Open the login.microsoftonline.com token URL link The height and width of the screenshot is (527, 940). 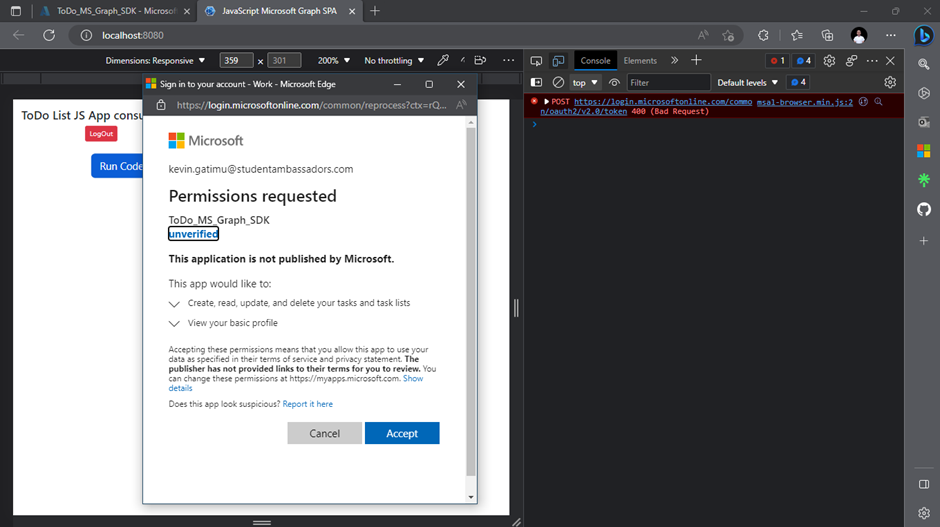646,106
